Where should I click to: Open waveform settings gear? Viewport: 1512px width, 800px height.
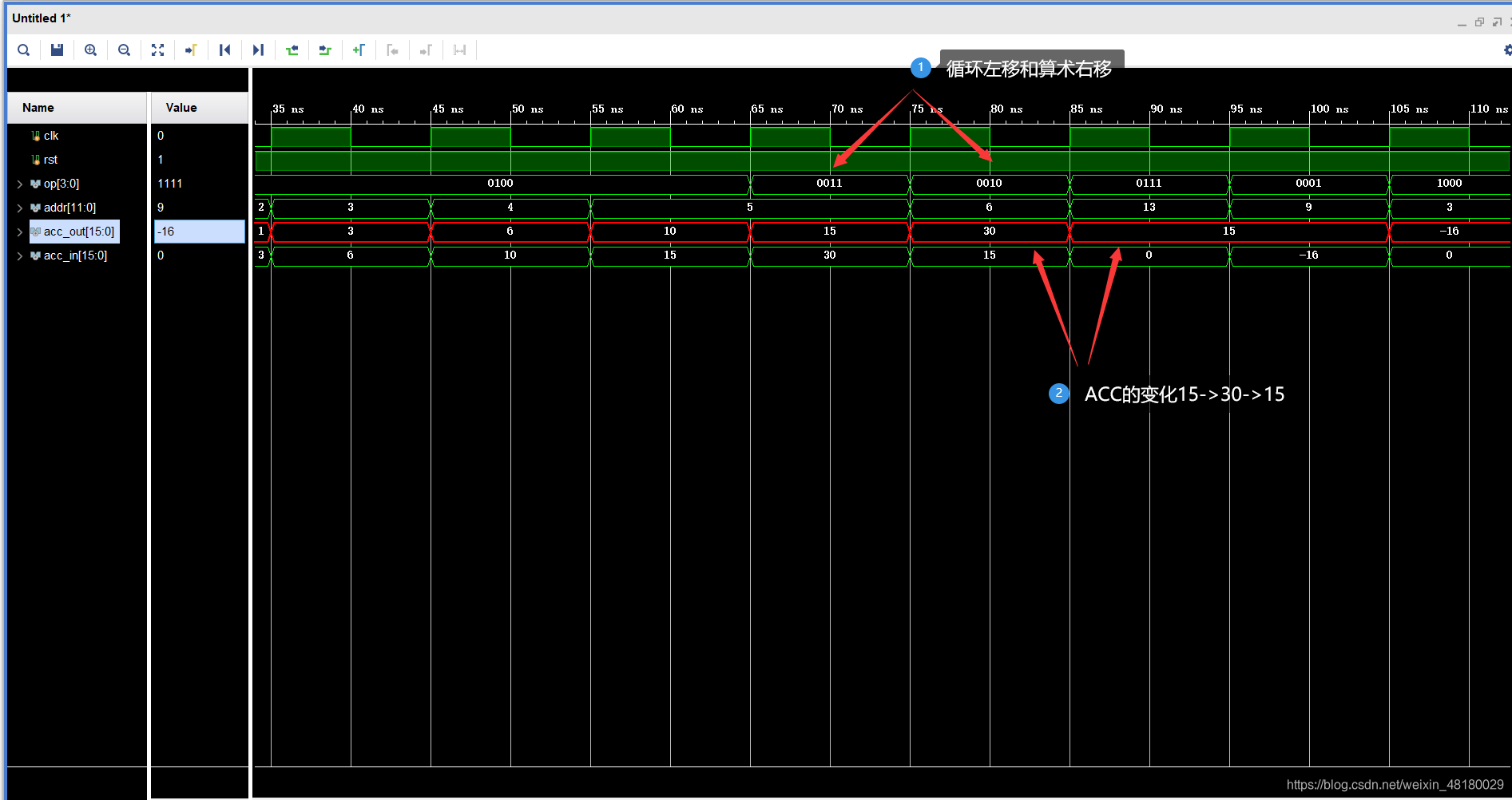(1507, 50)
